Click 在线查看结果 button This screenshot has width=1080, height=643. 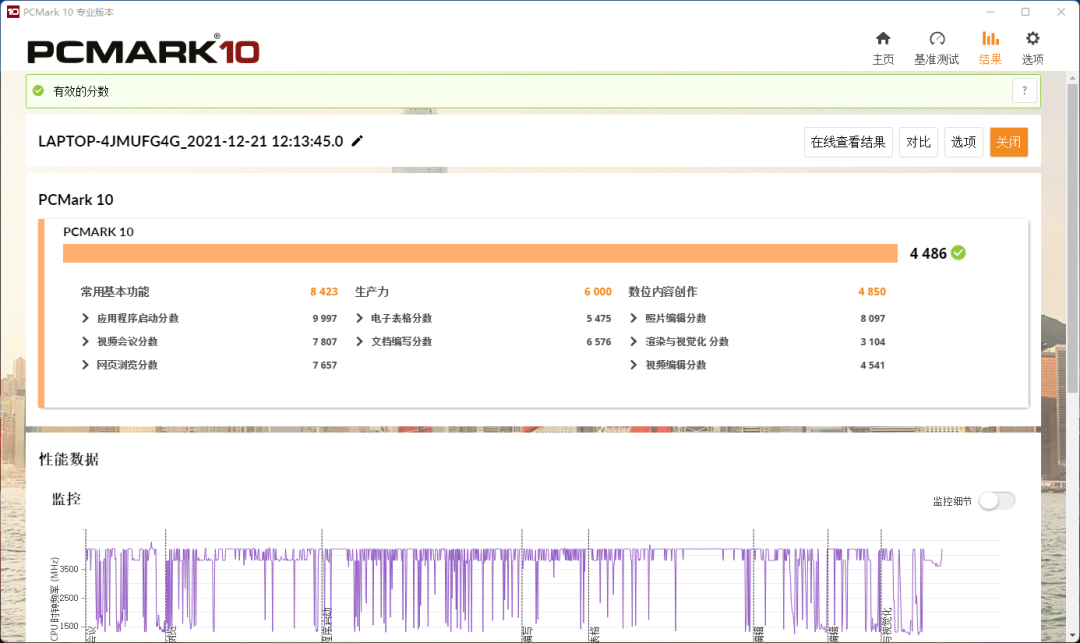point(848,142)
